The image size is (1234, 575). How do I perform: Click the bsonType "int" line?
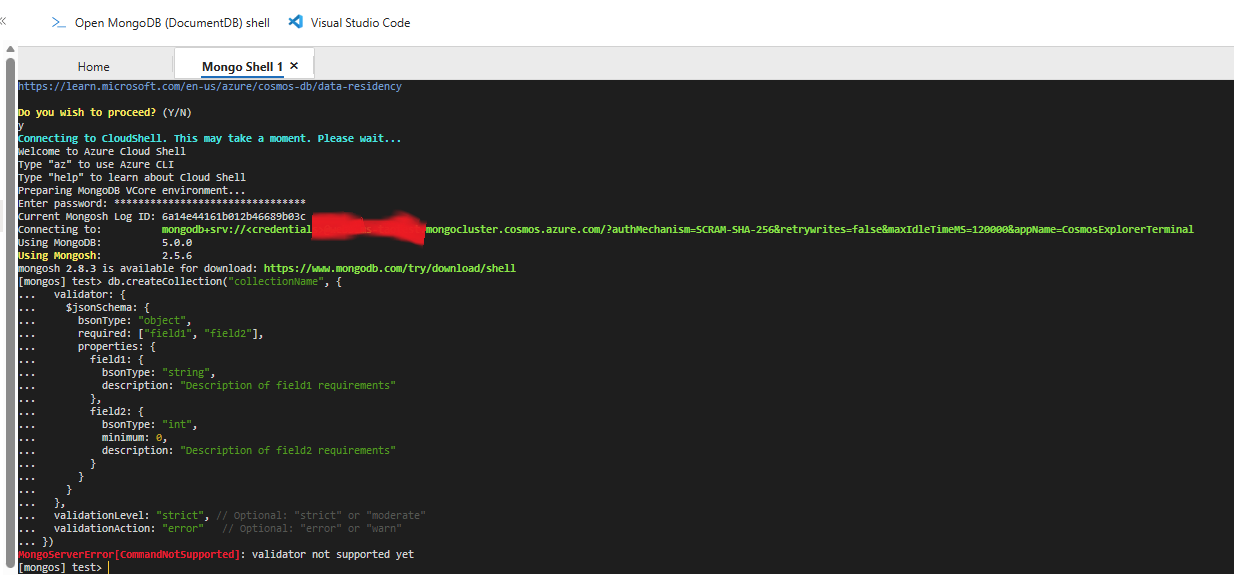(150, 424)
